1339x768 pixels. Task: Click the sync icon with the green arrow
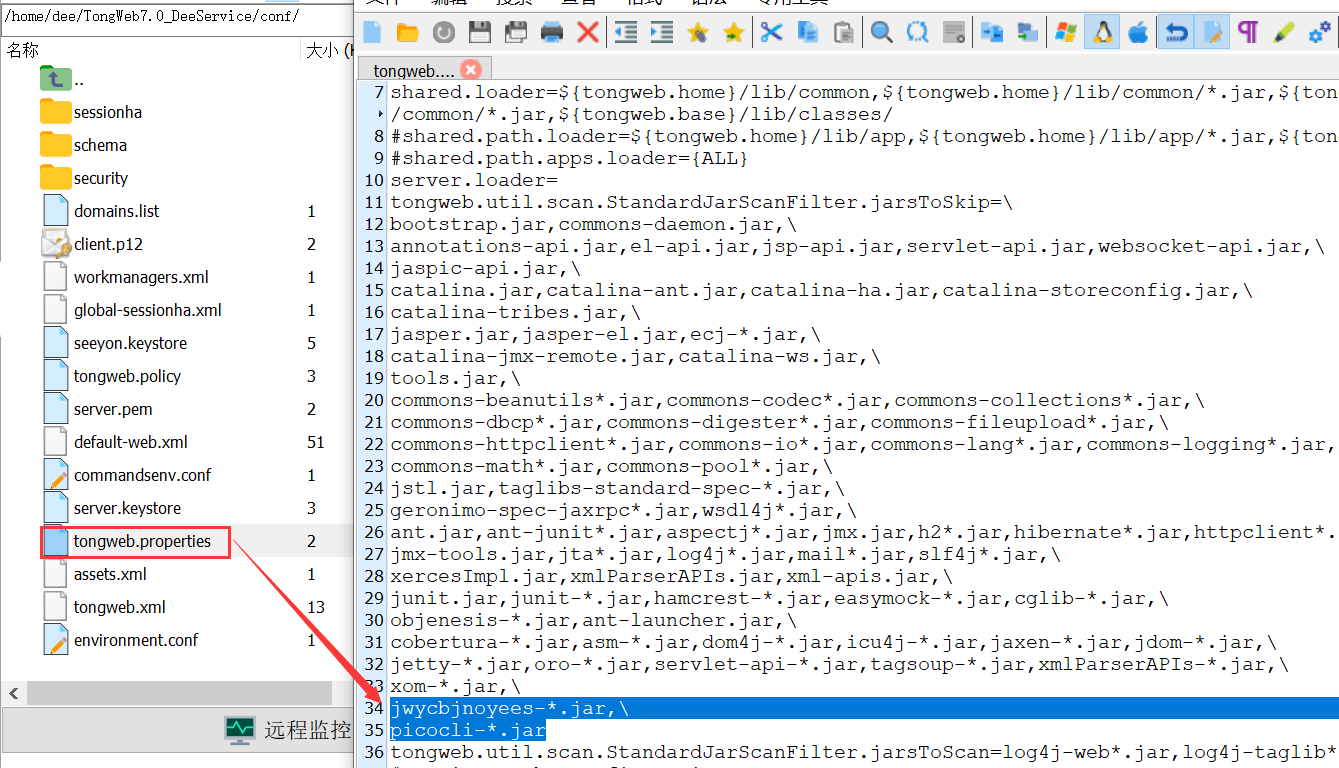1028,33
